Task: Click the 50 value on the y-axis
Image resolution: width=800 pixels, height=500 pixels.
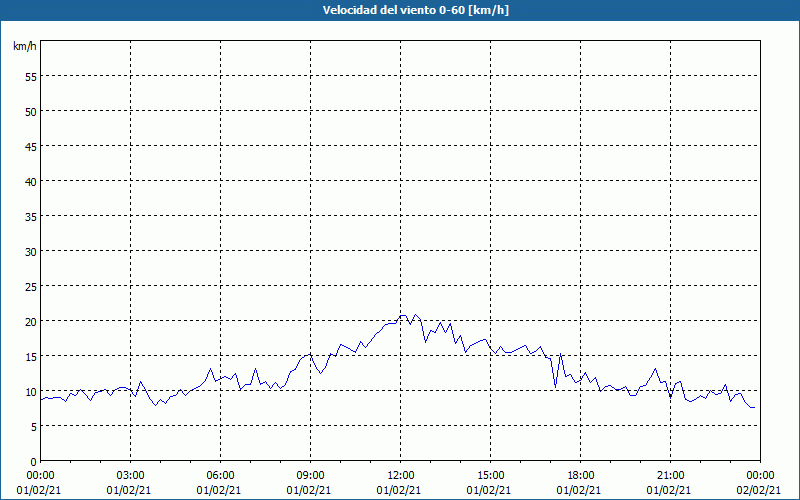Action: [31, 112]
